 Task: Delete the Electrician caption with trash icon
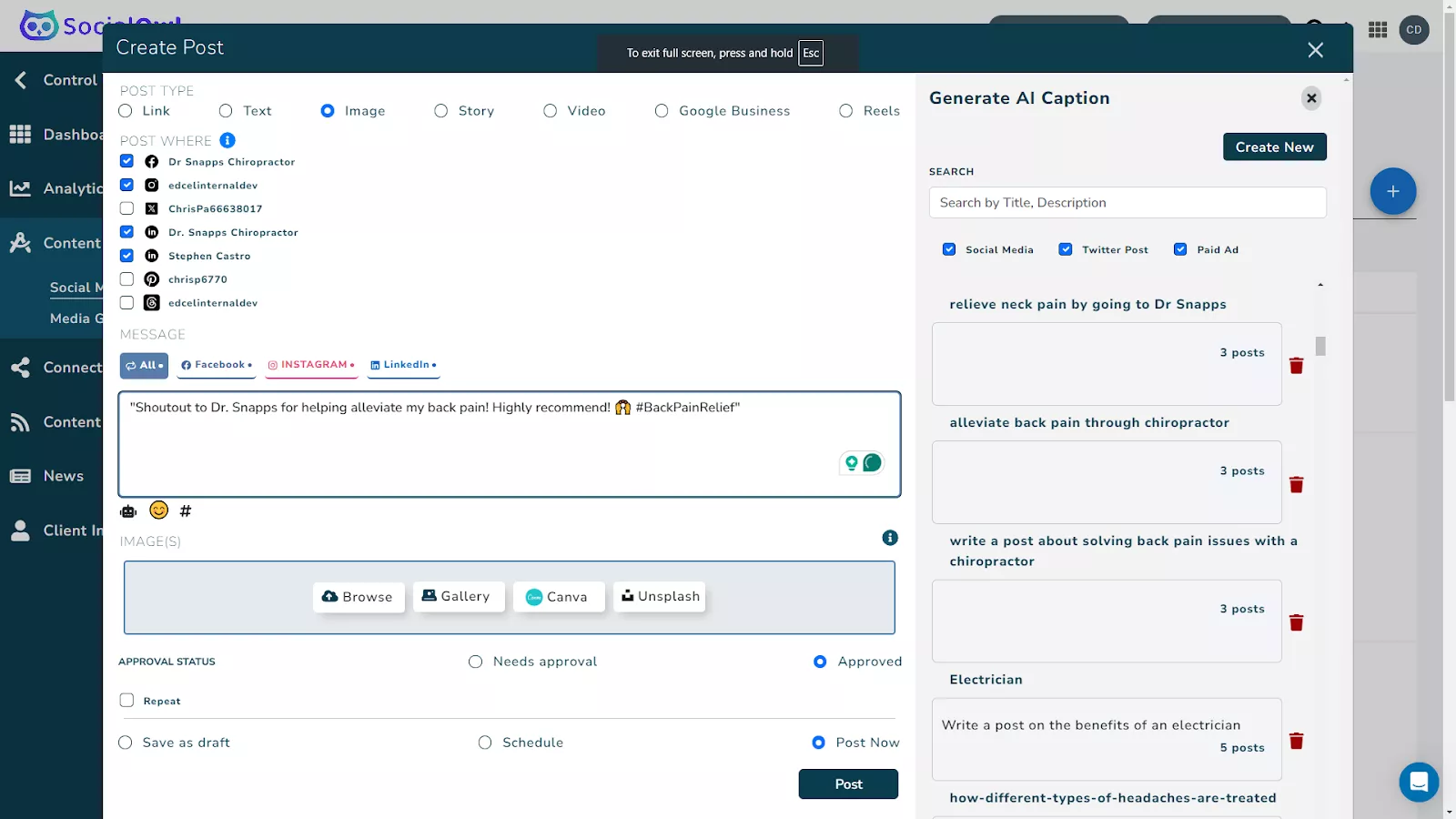1296,741
